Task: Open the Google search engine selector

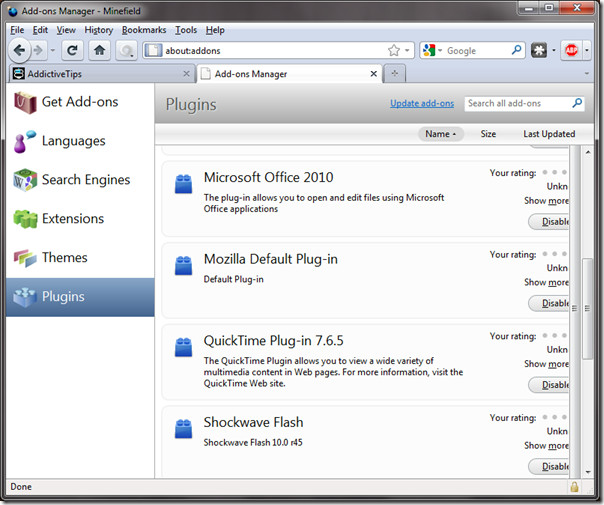Action: [432, 50]
